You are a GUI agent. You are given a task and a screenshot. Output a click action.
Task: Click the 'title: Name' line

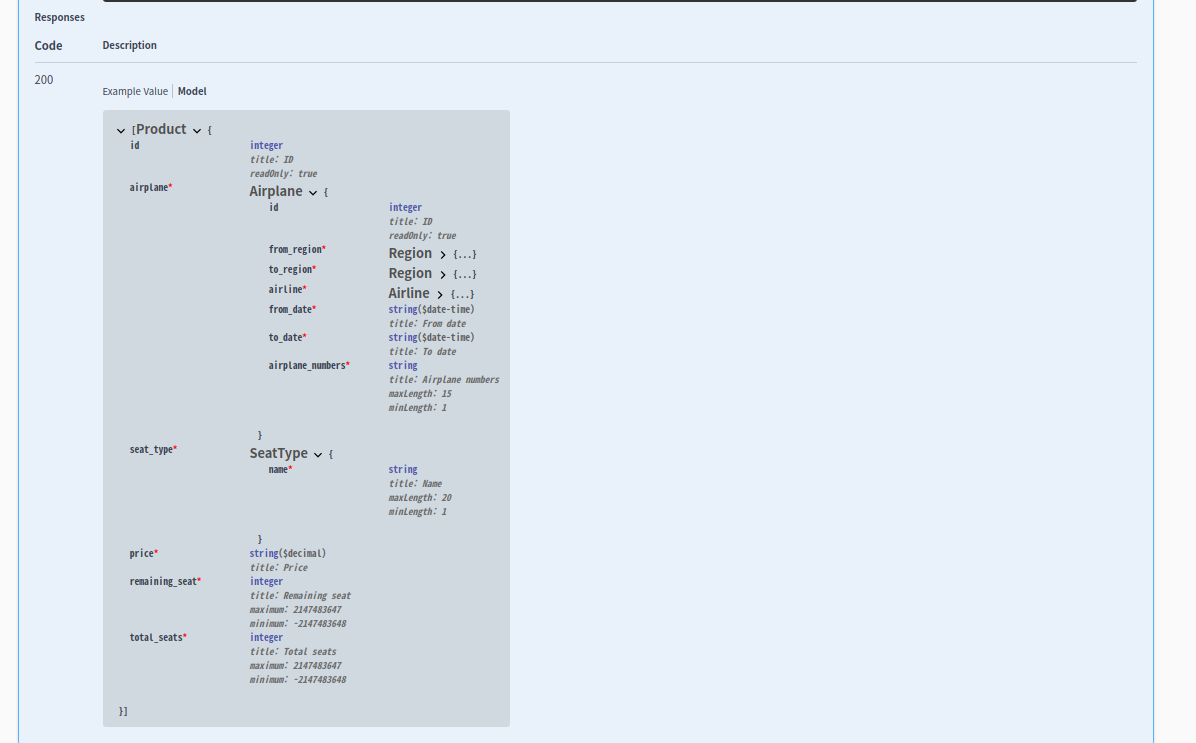(415, 484)
